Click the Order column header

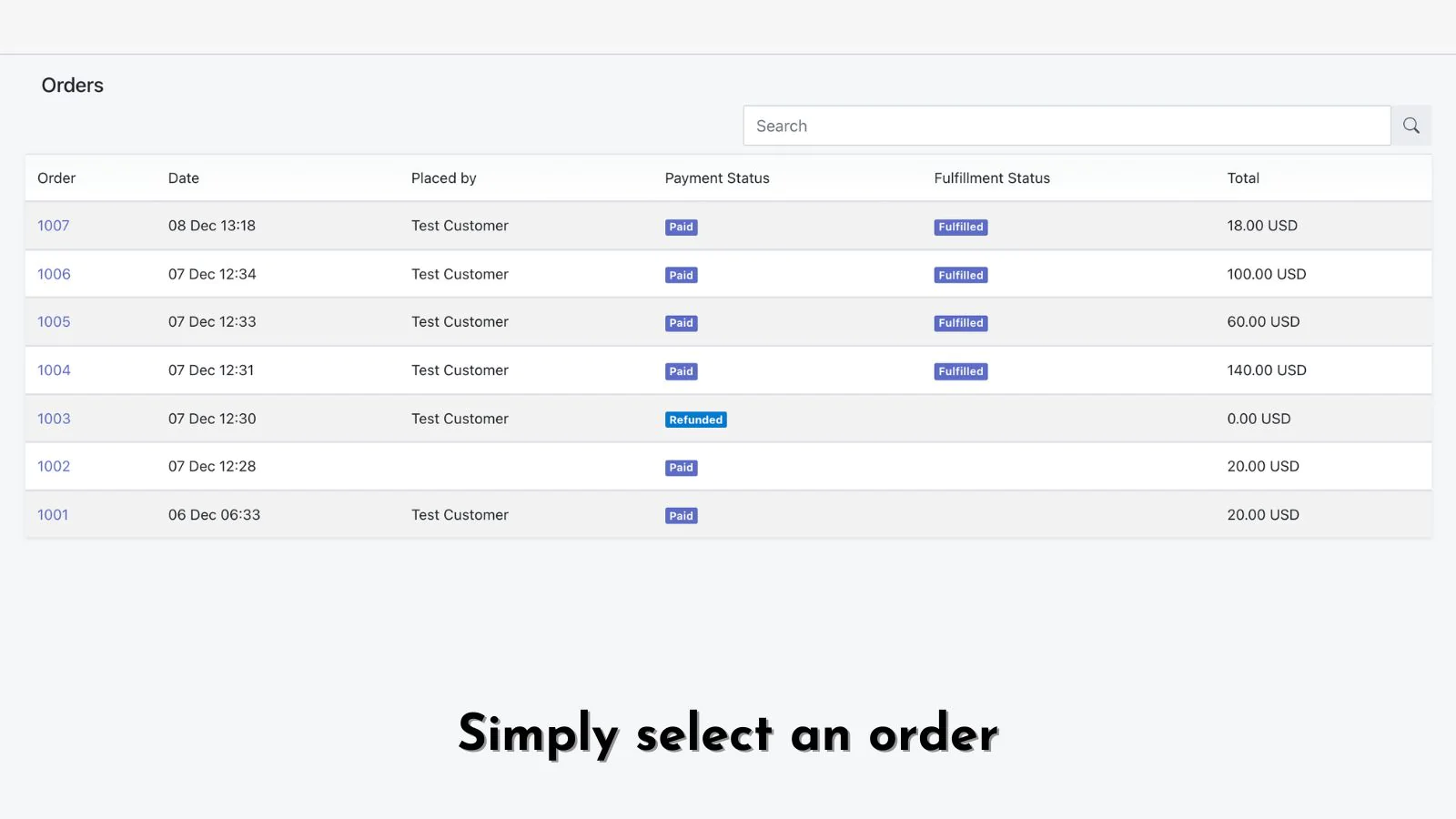point(56,178)
